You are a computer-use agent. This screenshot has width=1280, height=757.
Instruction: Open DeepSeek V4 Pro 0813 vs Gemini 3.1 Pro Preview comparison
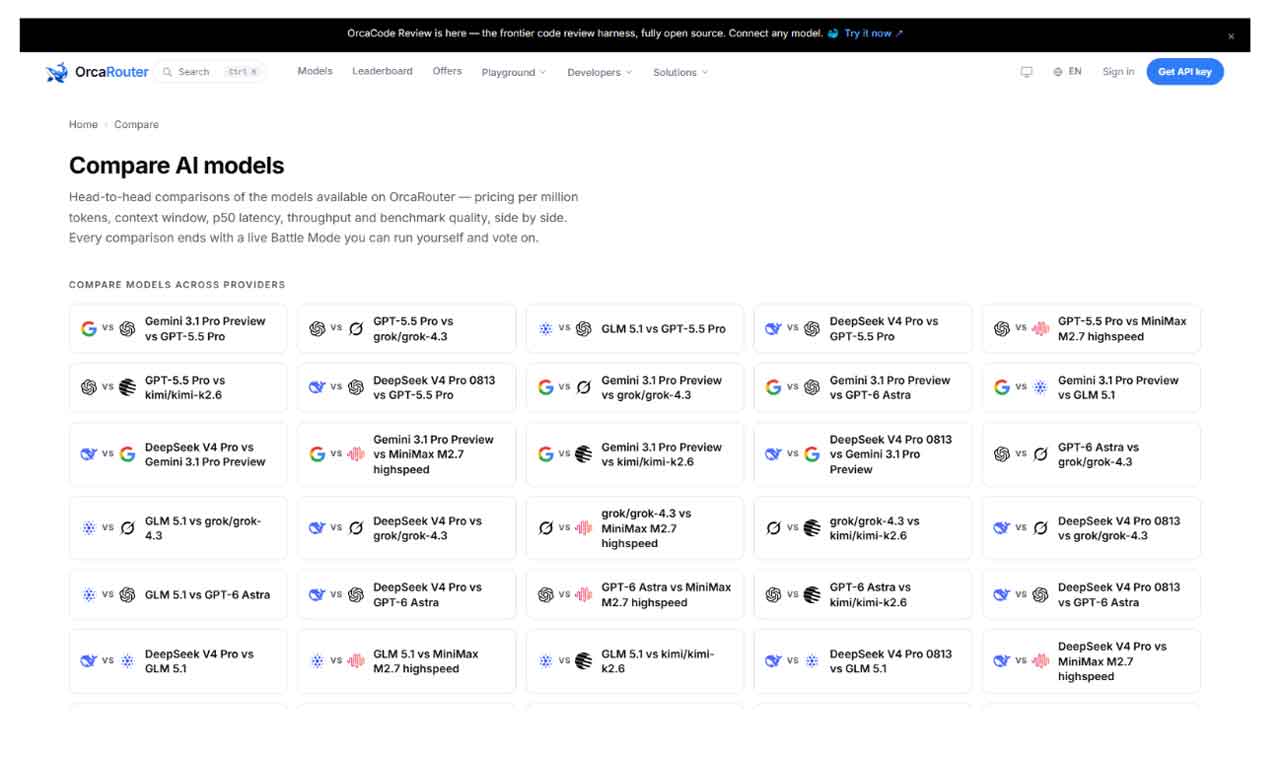click(x=863, y=454)
